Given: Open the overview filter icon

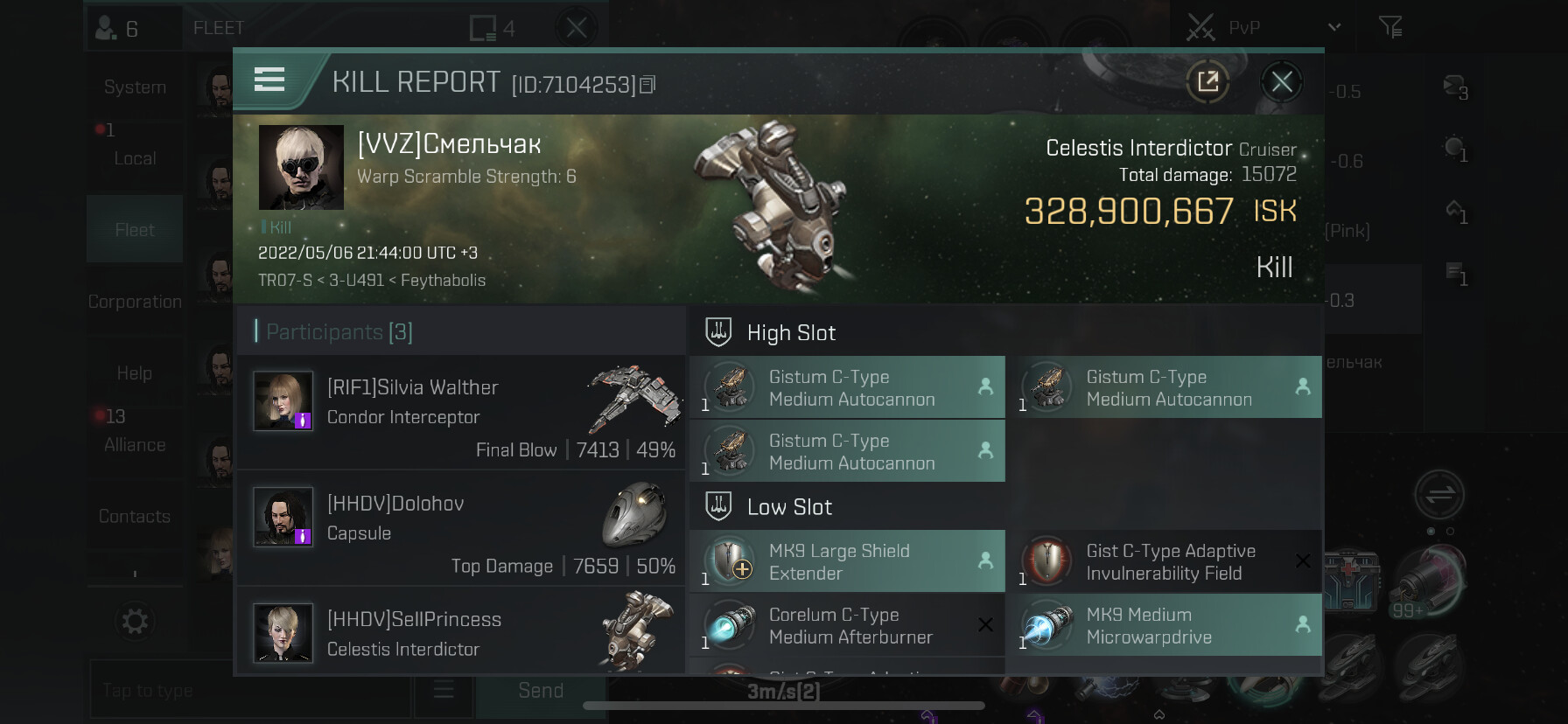Looking at the screenshot, I should [1390, 27].
